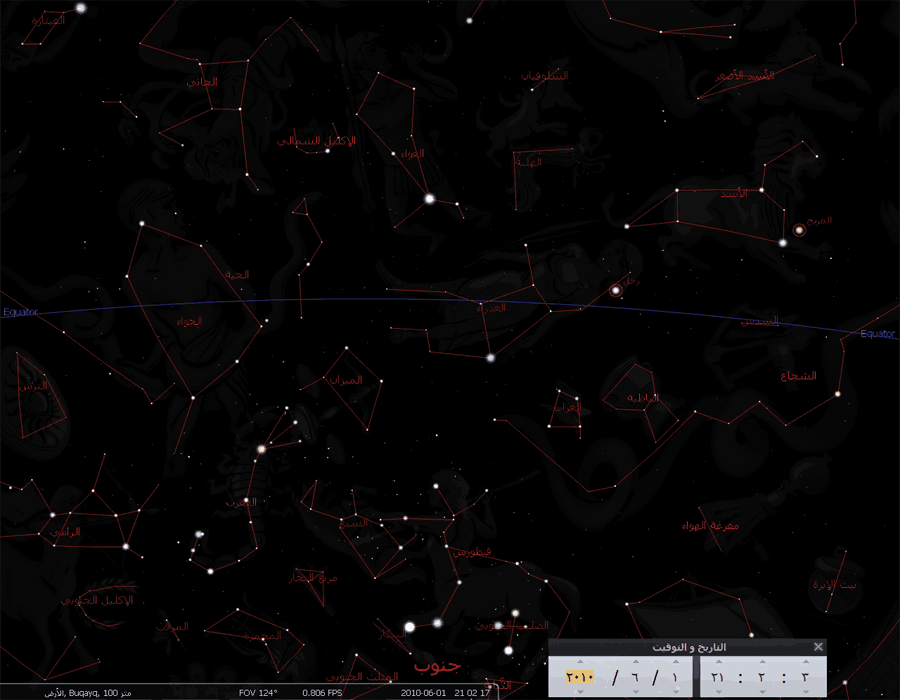Click the right Equator label
This screenshot has width=900, height=700.
pos(877,333)
